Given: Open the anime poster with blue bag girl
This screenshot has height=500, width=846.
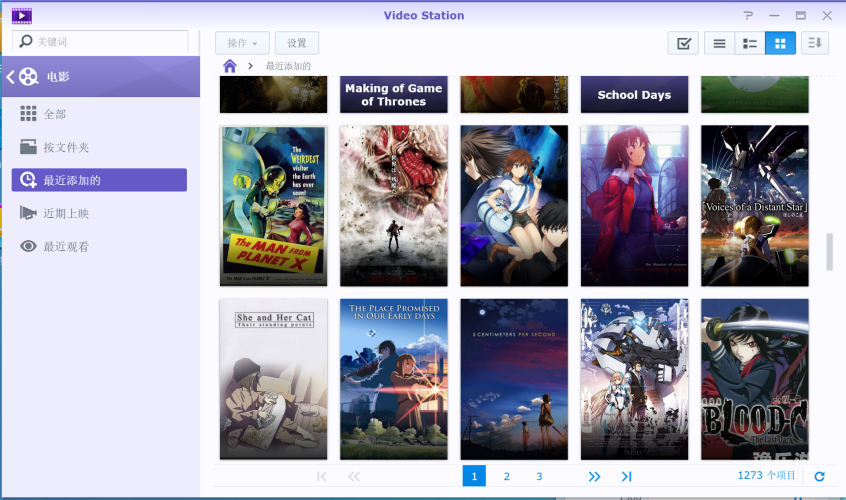Looking at the screenshot, I should coord(514,206).
